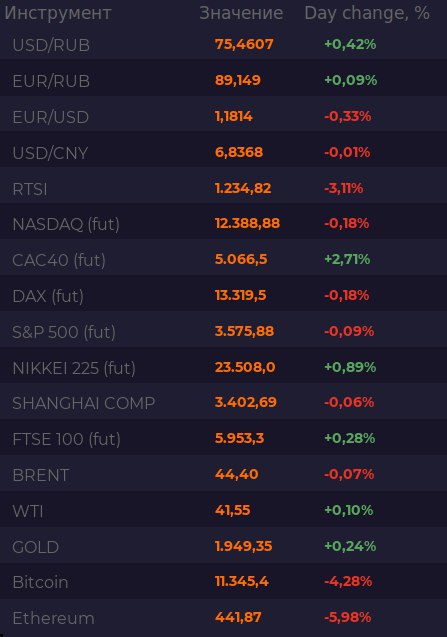The width and height of the screenshot is (447, 637).
Task: Open NASDAQ (fut) instrument
Action: point(224,224)
